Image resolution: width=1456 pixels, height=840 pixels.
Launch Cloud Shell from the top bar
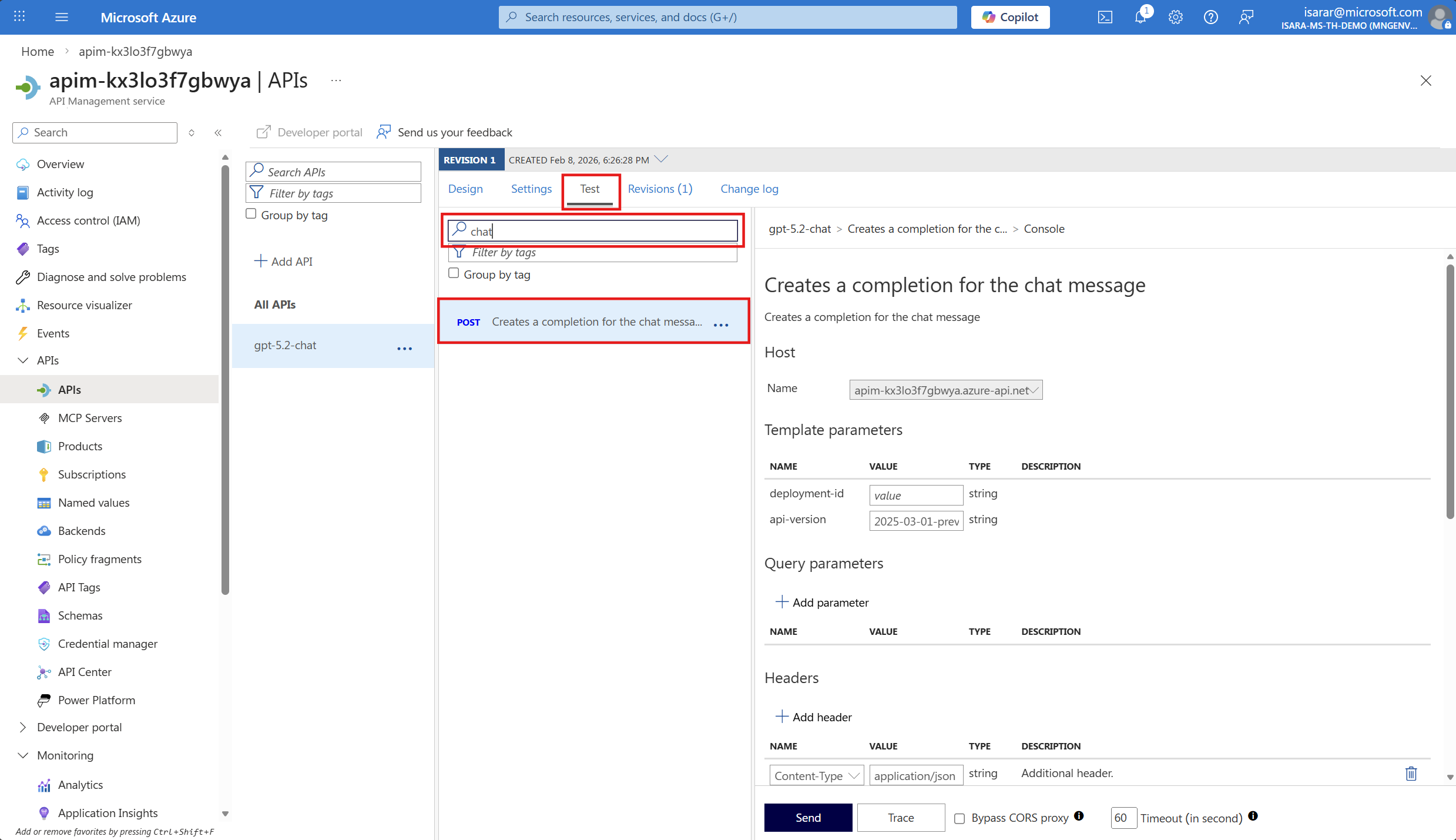coord(1105,17)
